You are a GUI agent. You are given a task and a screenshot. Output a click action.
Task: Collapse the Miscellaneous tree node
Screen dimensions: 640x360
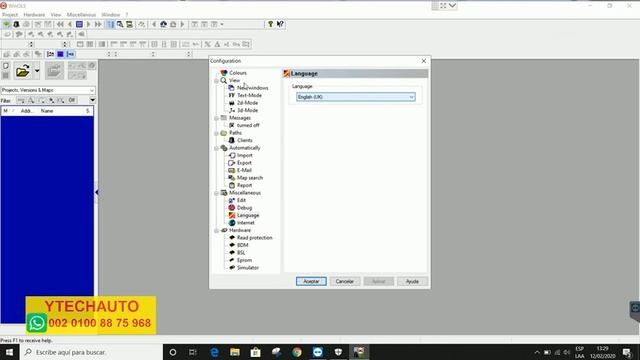point(216,193)
